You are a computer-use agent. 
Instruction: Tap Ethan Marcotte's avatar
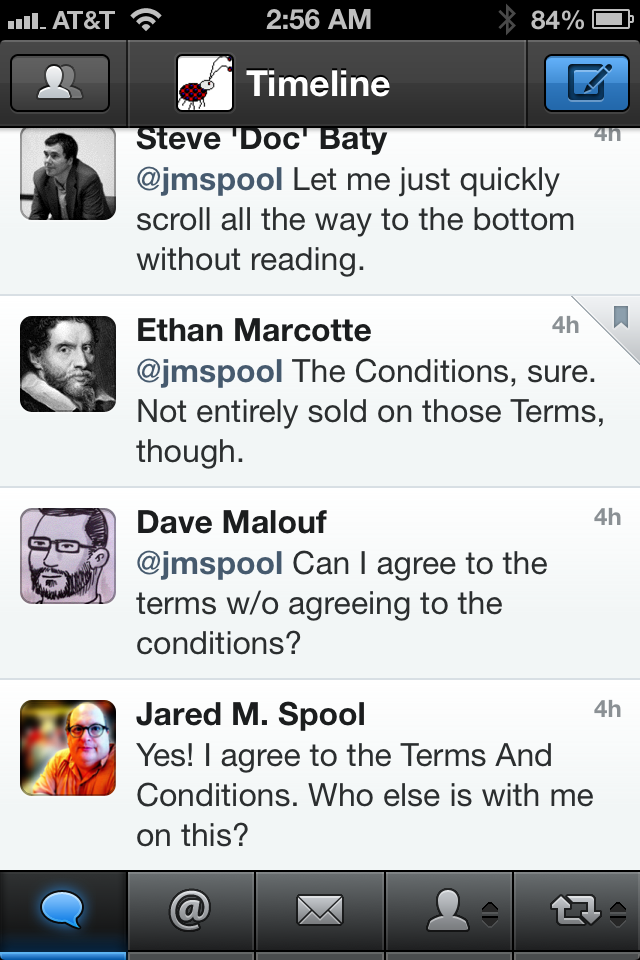[68, 364]
